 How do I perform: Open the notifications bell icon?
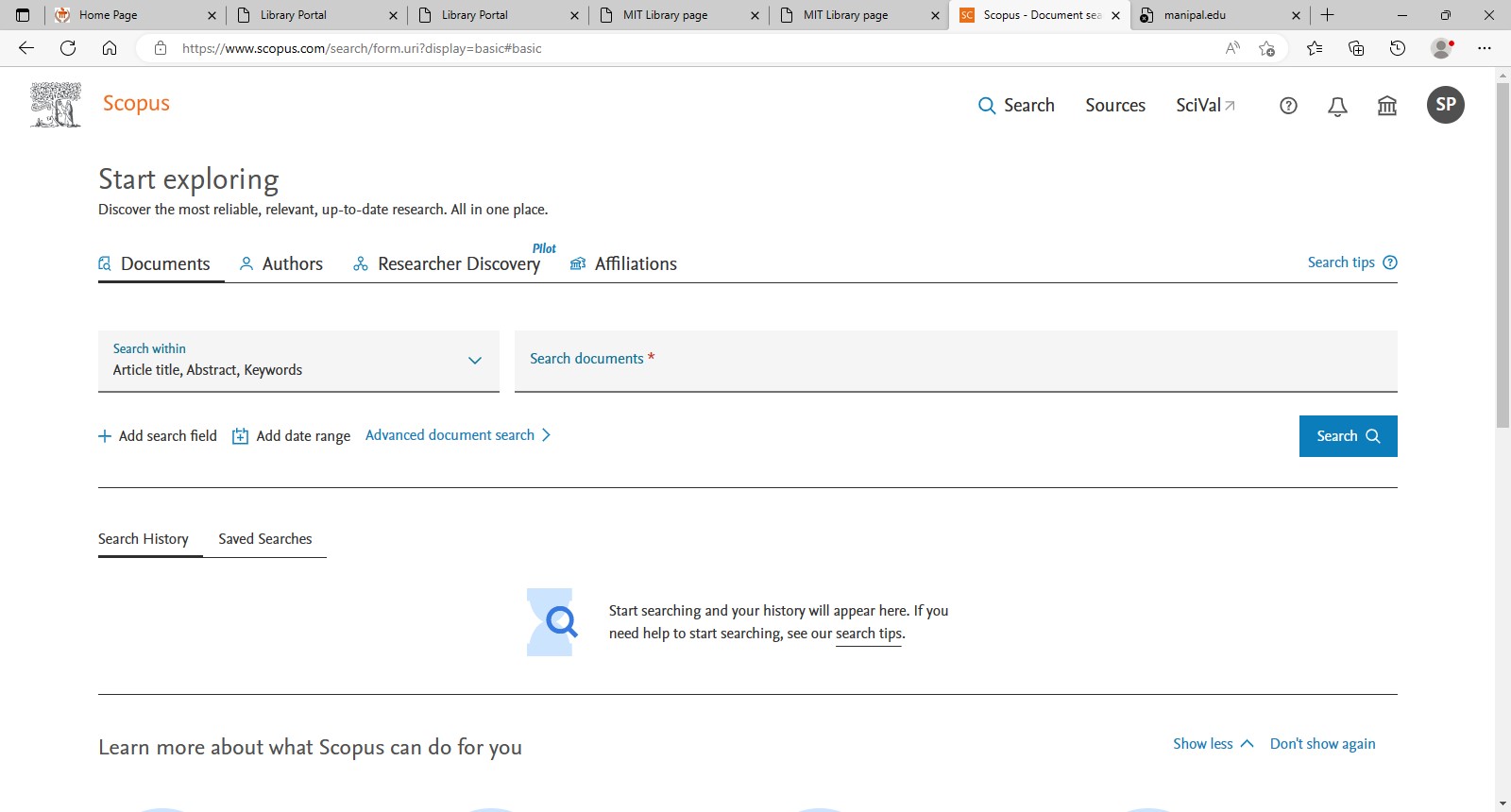pyautogui.click(x=1337, y=106)
